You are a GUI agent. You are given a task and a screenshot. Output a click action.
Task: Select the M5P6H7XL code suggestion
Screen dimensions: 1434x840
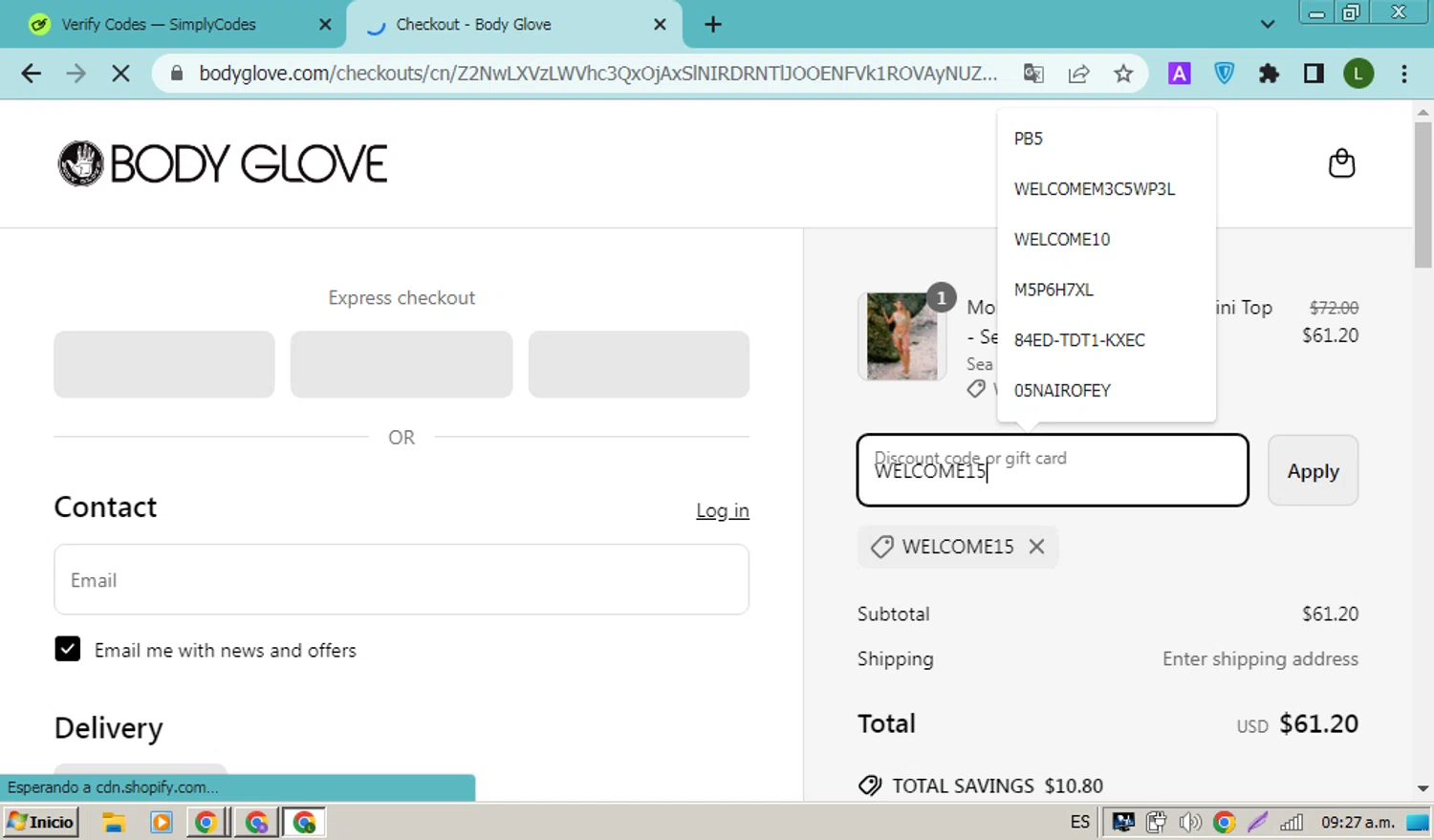(x=1106, y=290)
